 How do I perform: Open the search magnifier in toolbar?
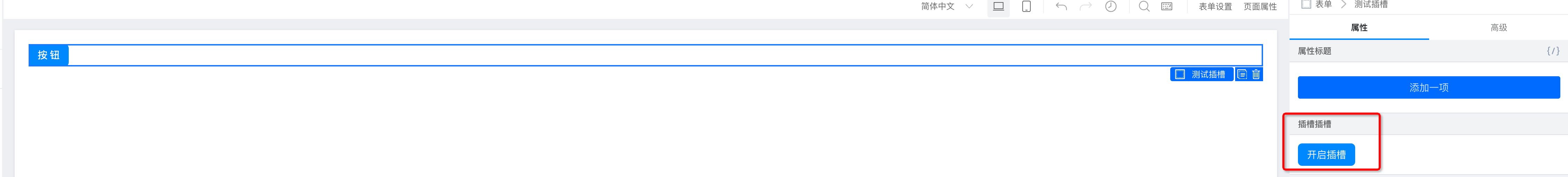pos(1144,6)
